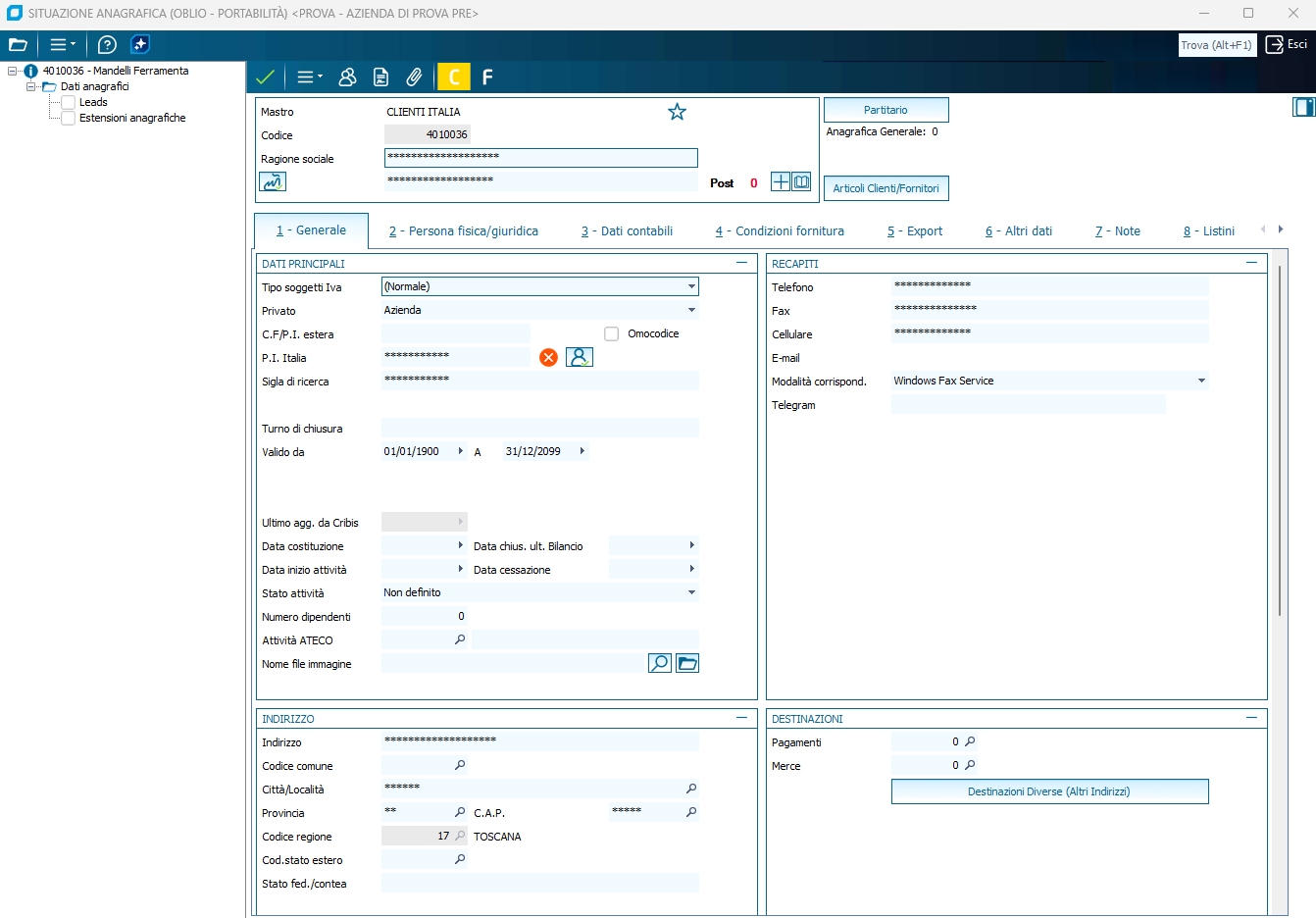
Task: Open folder icon next to Nome file immagine
Action: pyautogui.click(x=687, y=664)
